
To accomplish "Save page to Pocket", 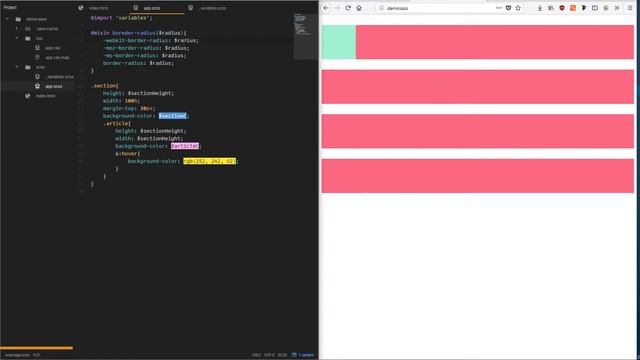I will tap(509, 8).
